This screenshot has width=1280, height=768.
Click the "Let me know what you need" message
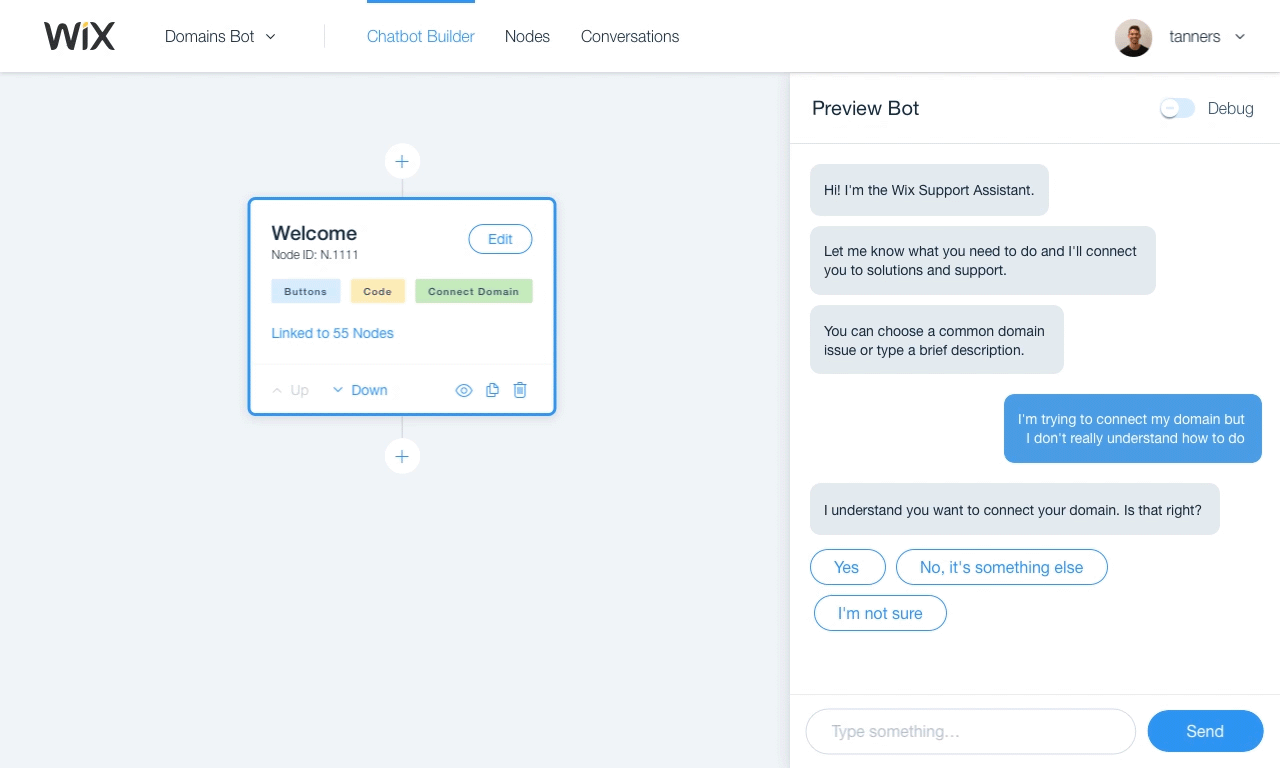(982, 260)
